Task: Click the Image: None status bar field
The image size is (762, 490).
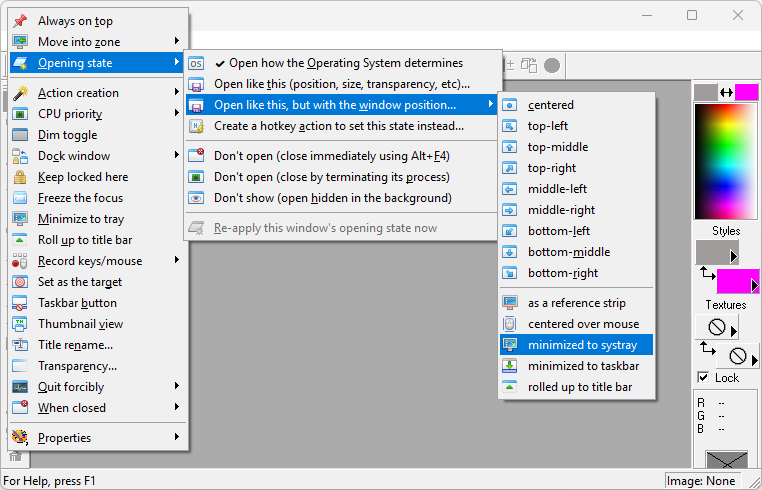Action: 709,480
